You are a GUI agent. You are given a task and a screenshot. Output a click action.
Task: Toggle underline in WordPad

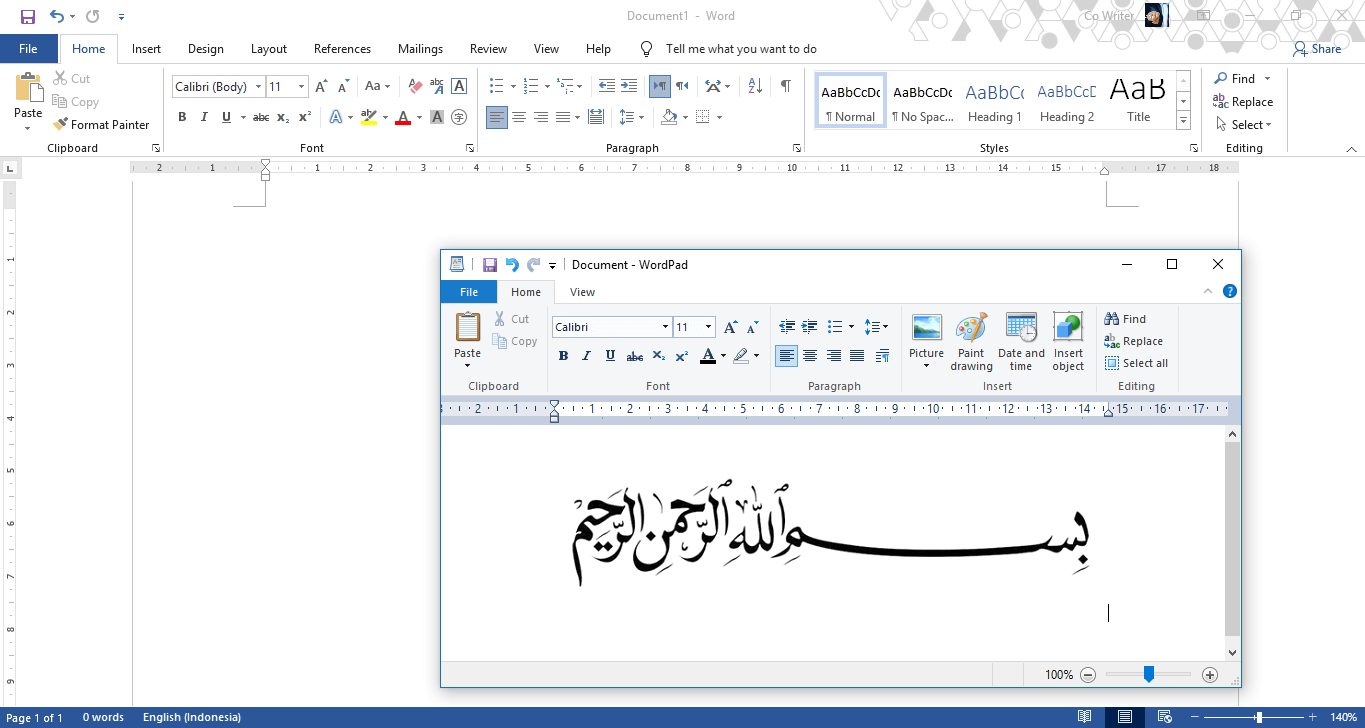coord(610,355)
